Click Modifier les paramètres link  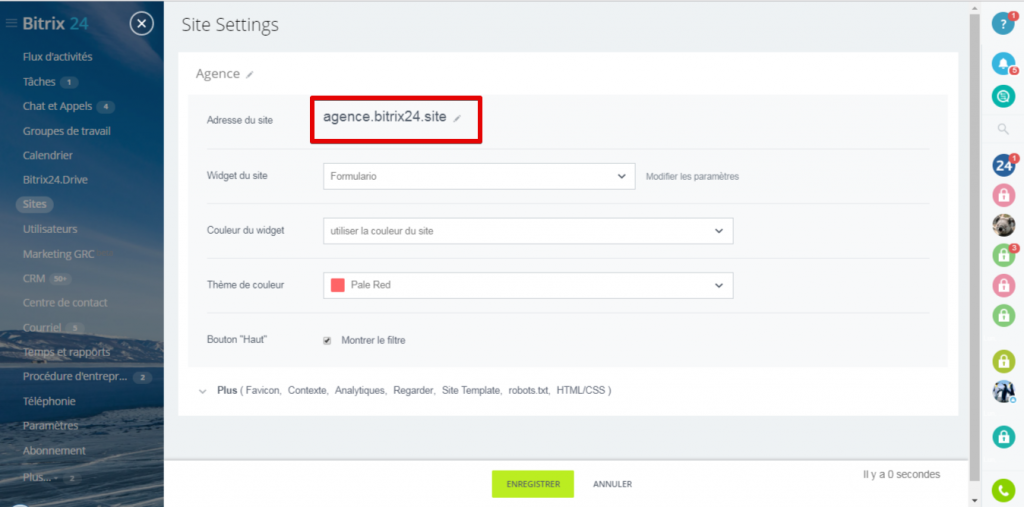692,176
